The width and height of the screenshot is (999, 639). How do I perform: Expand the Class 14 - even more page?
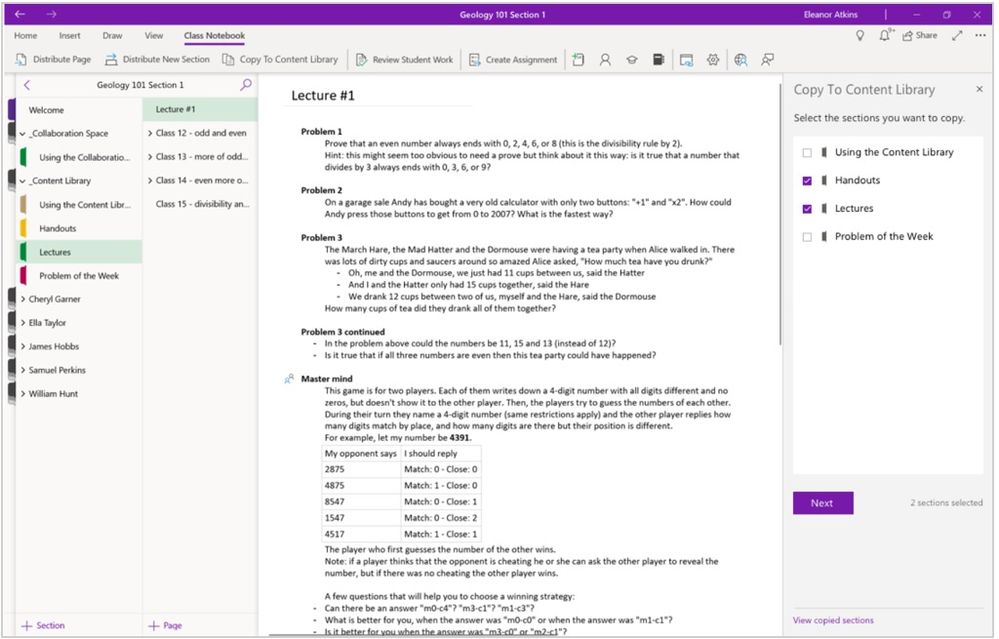point(150,180)
